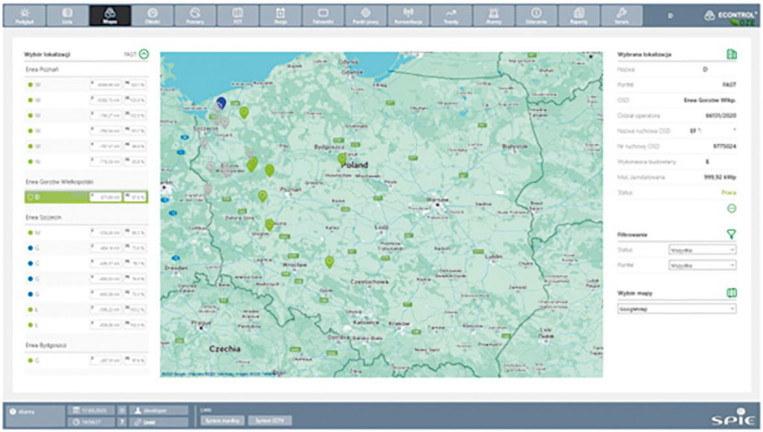Image resolution: width=763 pixels, height=432 pixels.
Task: Select the Raporty toolbar icon
Action: tap(579, 16)
